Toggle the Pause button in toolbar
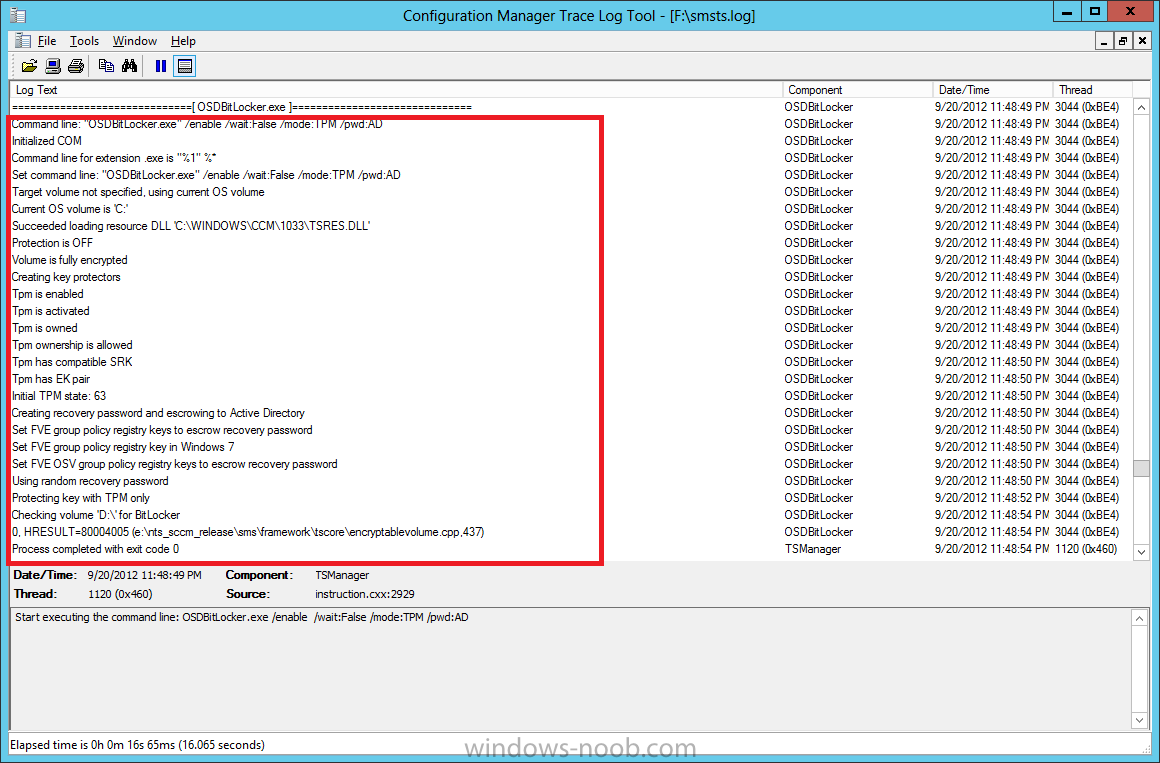 [x=161, y=66]
